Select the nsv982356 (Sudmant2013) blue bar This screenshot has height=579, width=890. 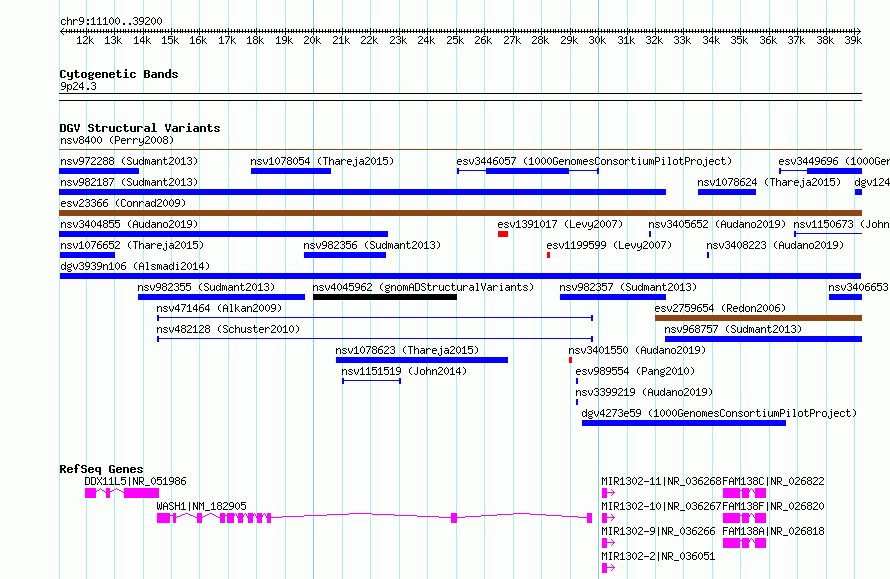[x=345, y=255]
